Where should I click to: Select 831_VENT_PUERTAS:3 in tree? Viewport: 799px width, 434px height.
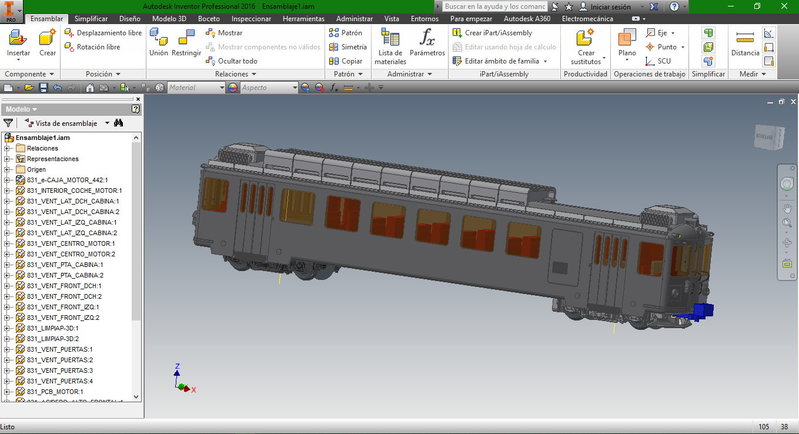[60, 370]
